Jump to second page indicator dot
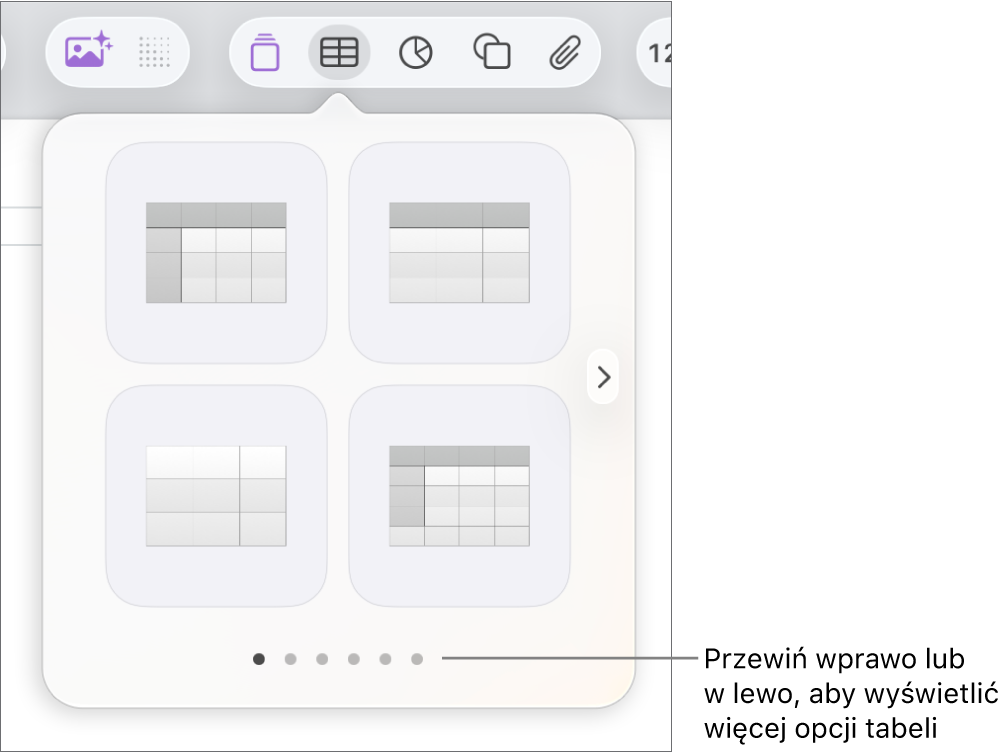Viewport: 1007px width, 753px height. pyautogui.click(x=290, y=659)
